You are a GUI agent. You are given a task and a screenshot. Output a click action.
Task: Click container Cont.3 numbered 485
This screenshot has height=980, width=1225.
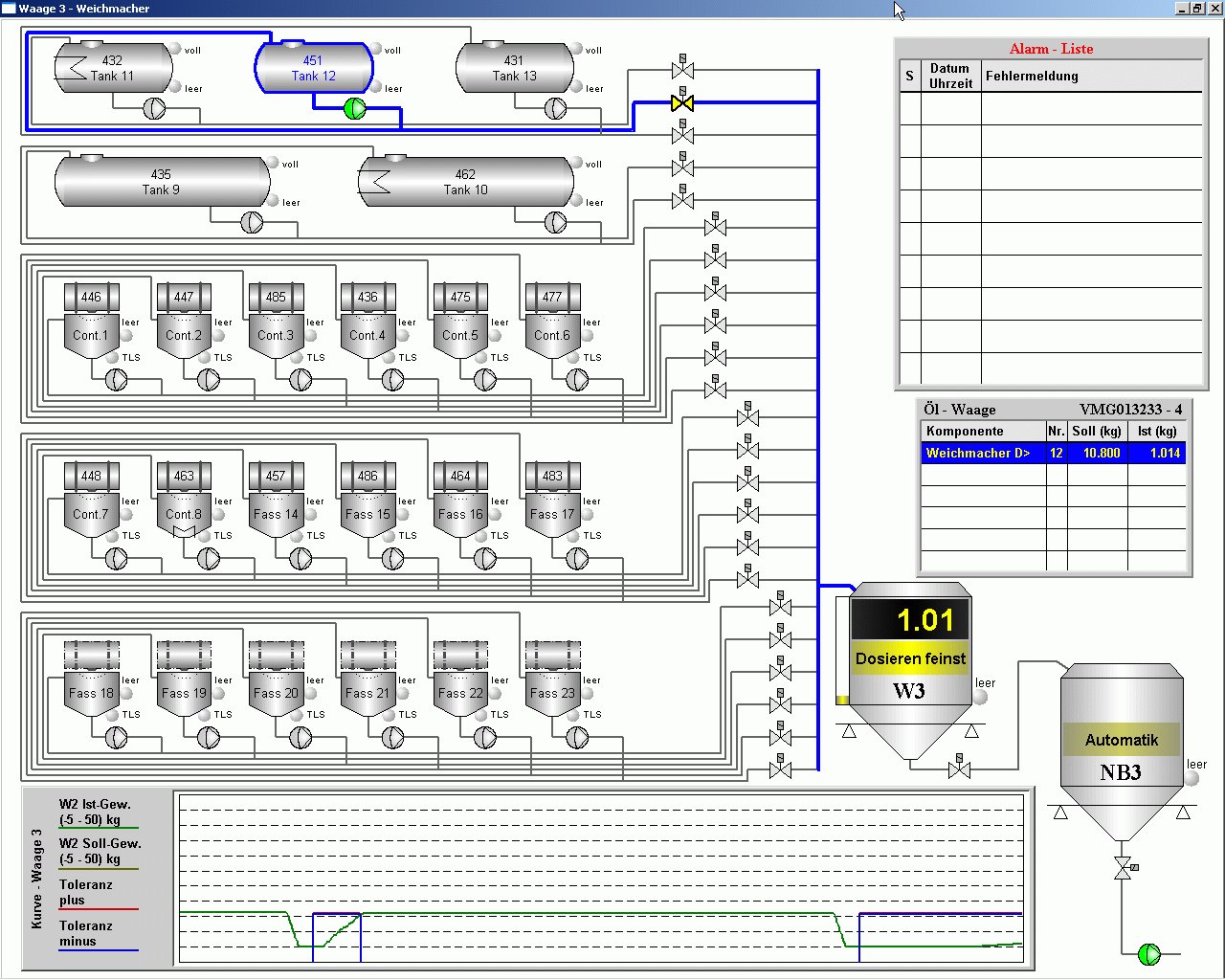[x=276, y=321]
